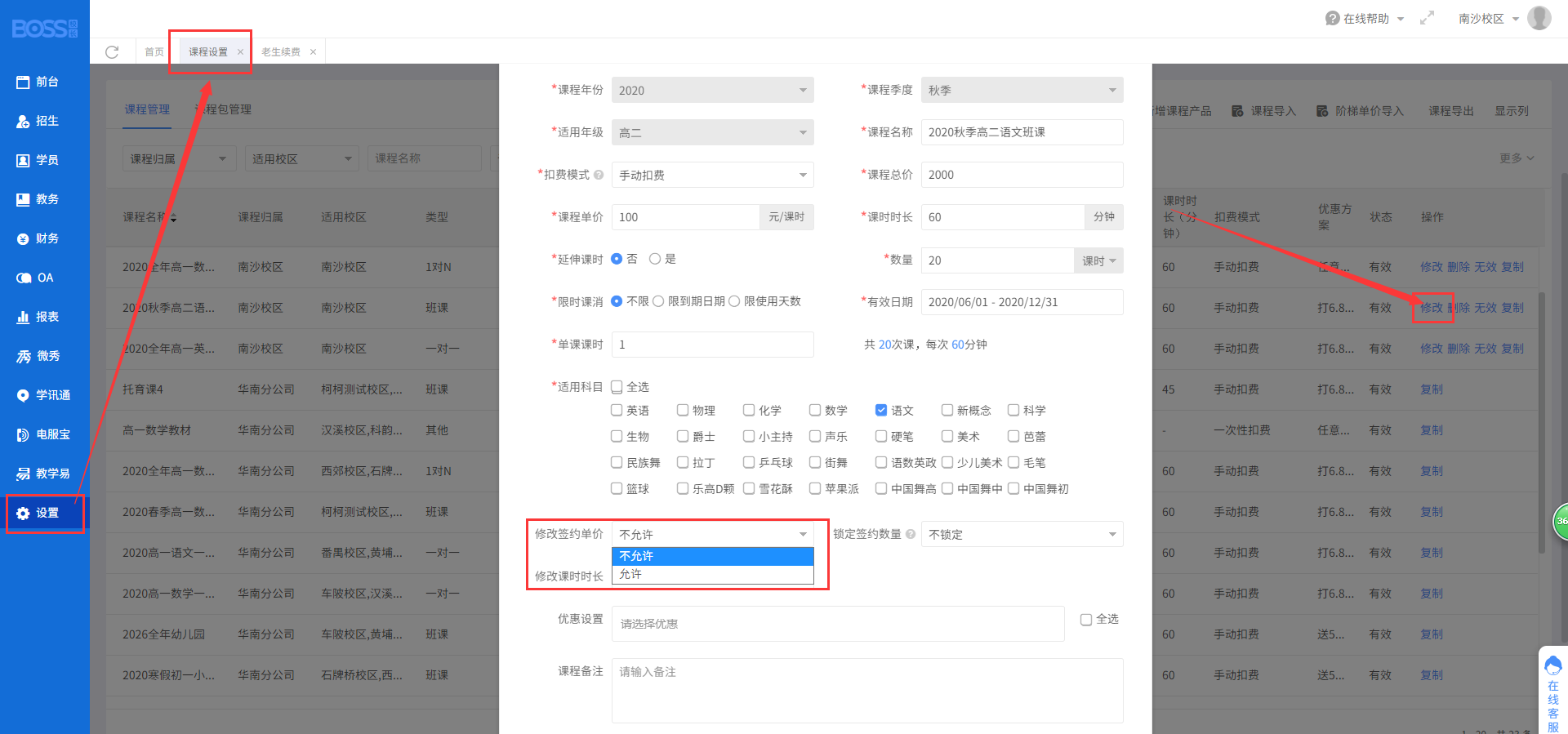1568x734 pixels.
Task: Click the 有效日期 date range field
Action: coord(1022,302)
